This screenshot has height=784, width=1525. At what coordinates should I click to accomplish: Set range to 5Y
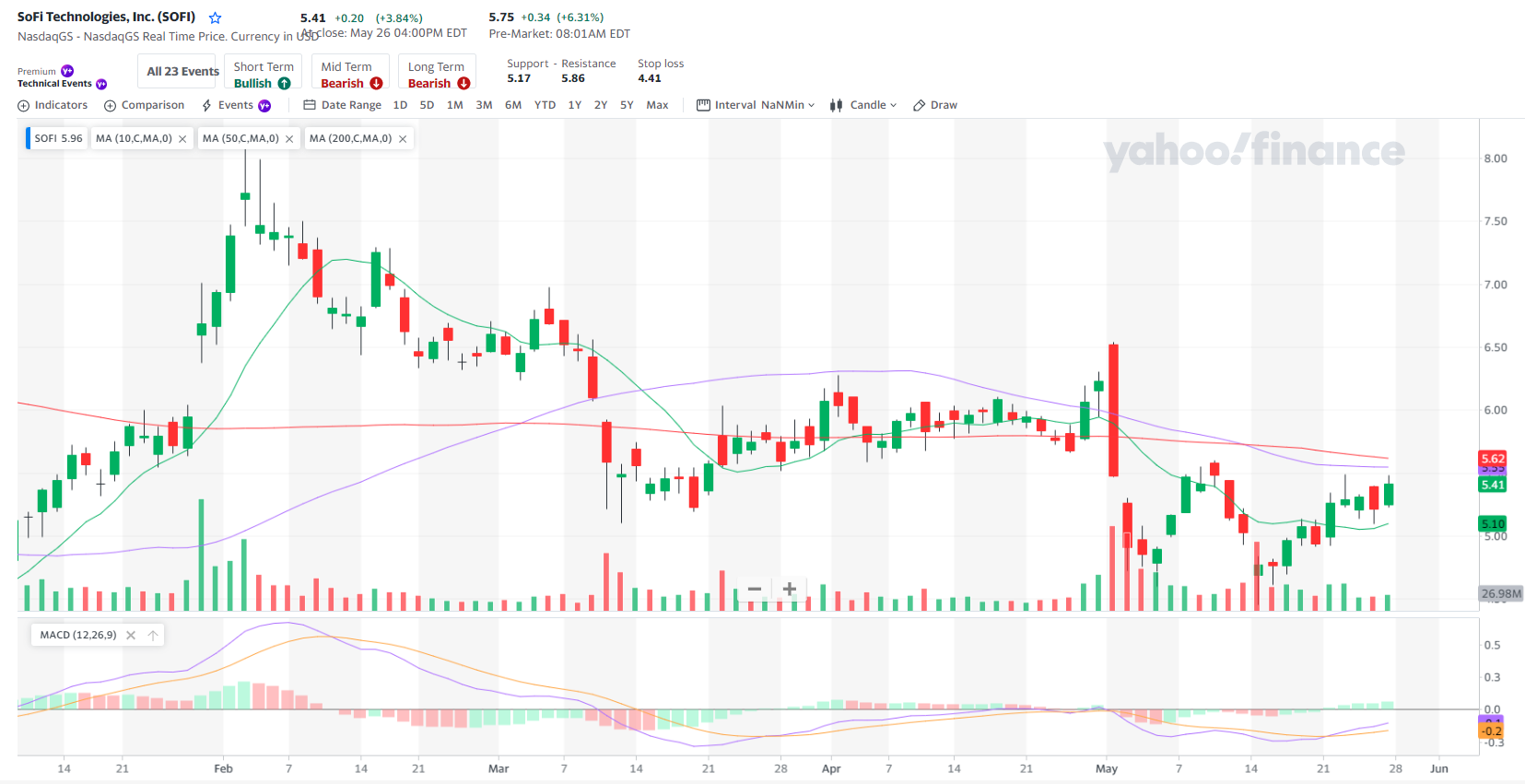627,105
